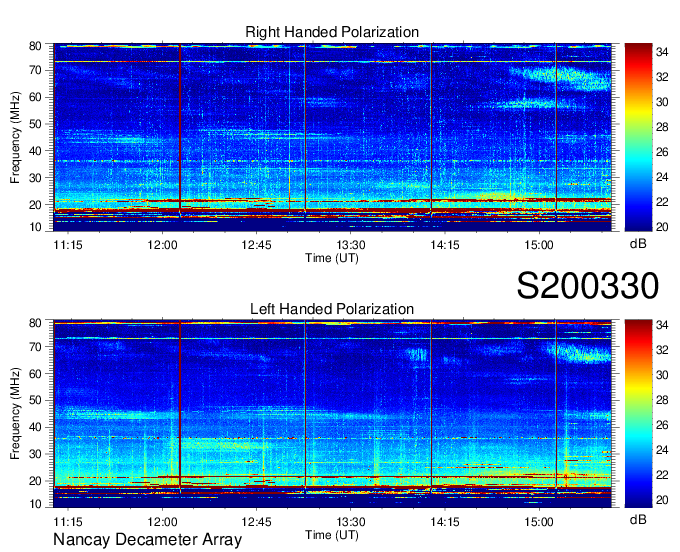Screen dimensions: 680x552
Task: Select the "S200330" event label
Action: tap(588, 286)
